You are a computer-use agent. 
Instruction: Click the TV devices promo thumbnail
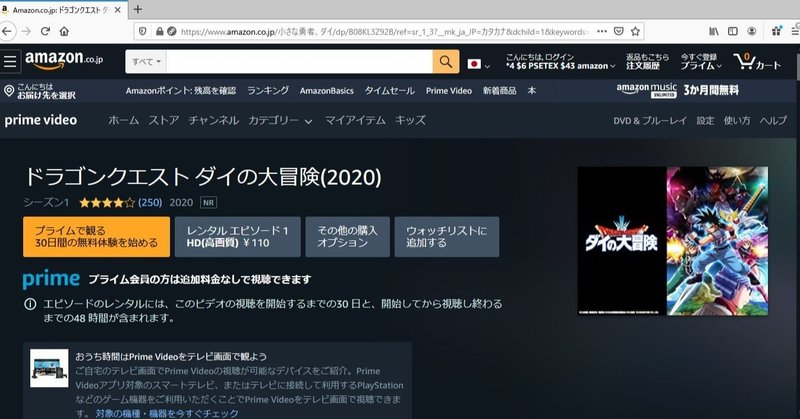(49, 368)
